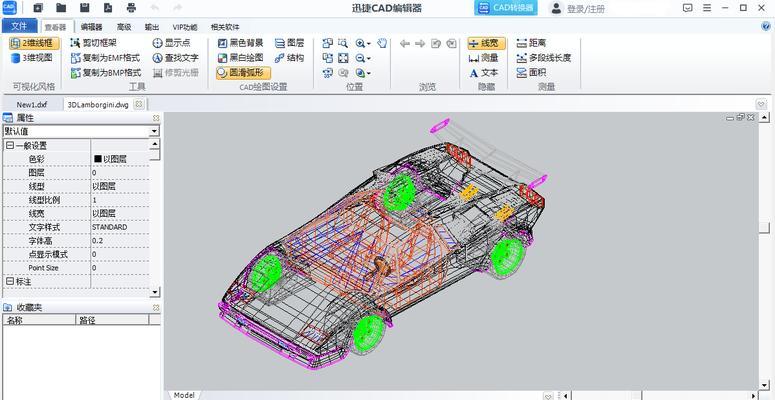Toggle 黑白绘图 setting
775x400 pixels.
click(241, 58)
